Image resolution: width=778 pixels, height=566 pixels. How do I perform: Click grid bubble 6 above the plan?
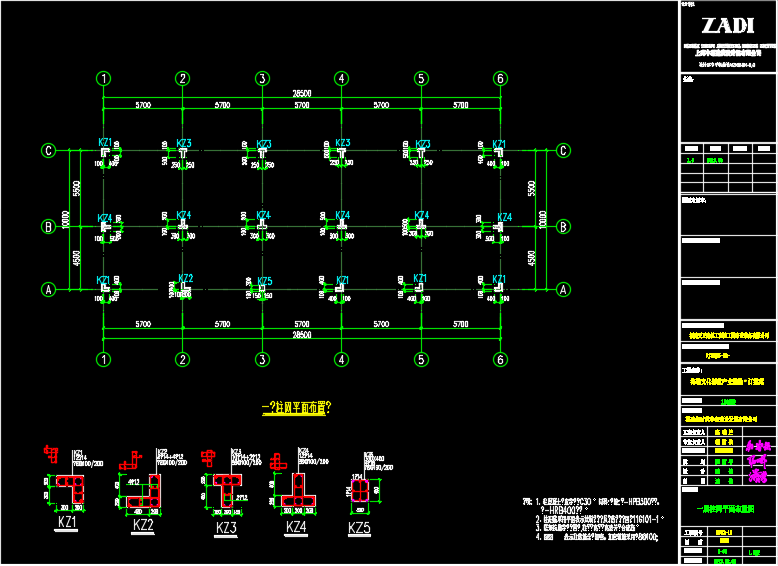500,78
